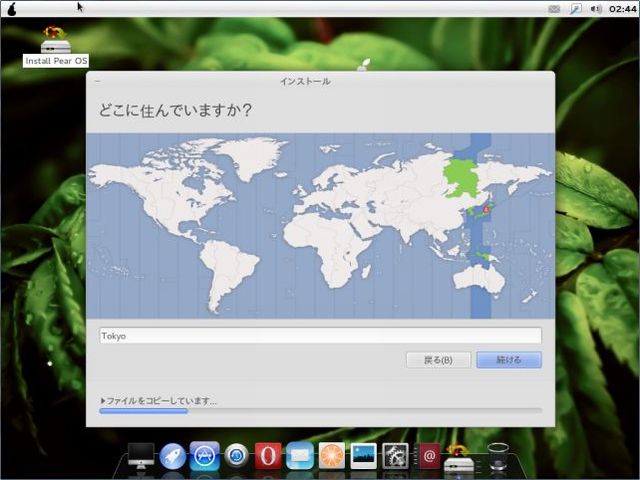The image size is (640, 480).
Task: Open the trash can in dock
Action: (497, 457)
